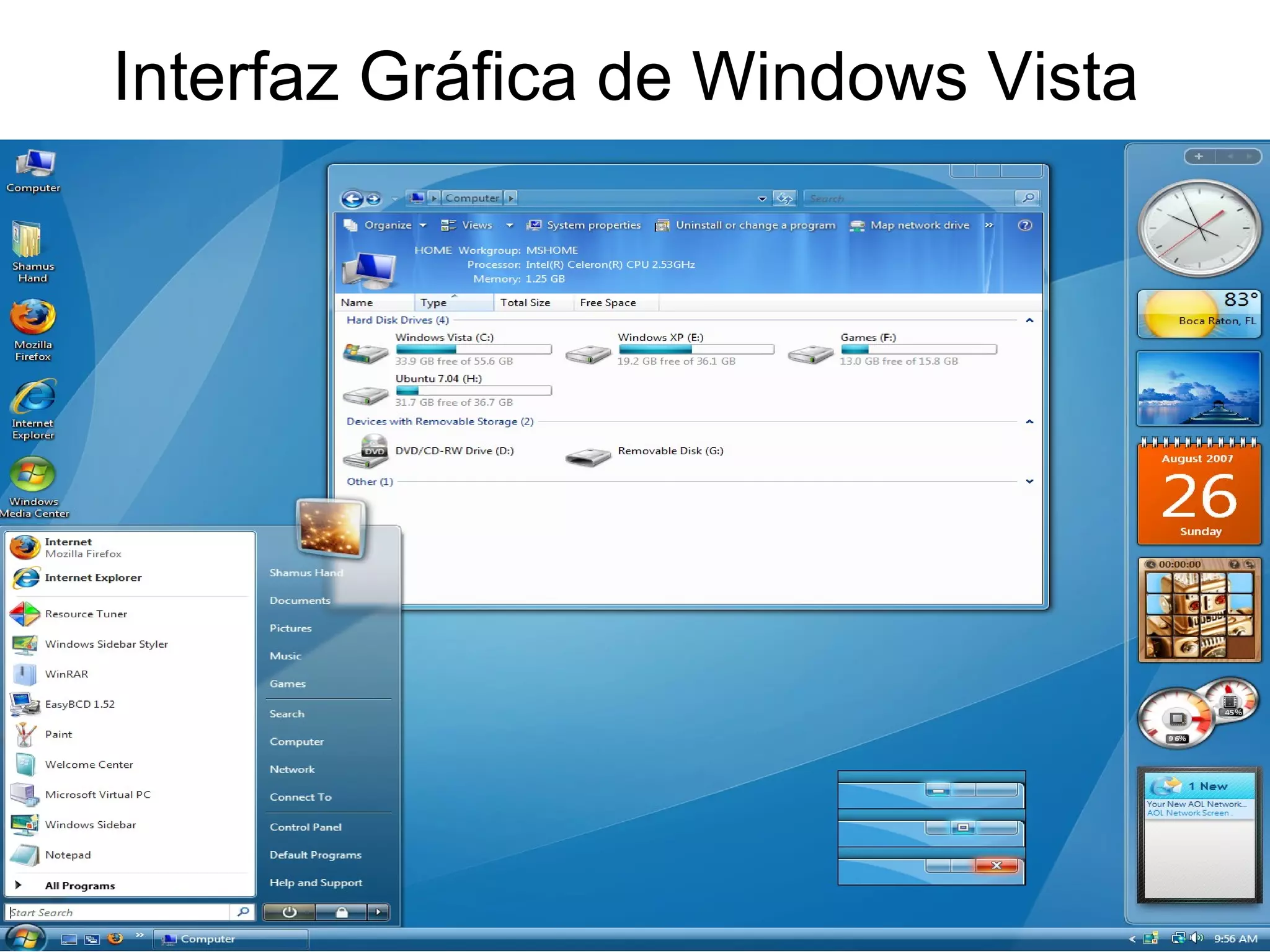Click the Search box in Computer window
The height and width of the screenshot is (952, 1270).
[x=909, y=198]
